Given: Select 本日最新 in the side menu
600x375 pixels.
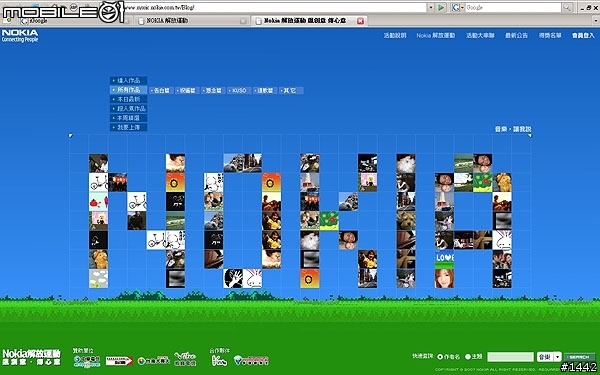Looking at the screenshot, I should point(129,99).
